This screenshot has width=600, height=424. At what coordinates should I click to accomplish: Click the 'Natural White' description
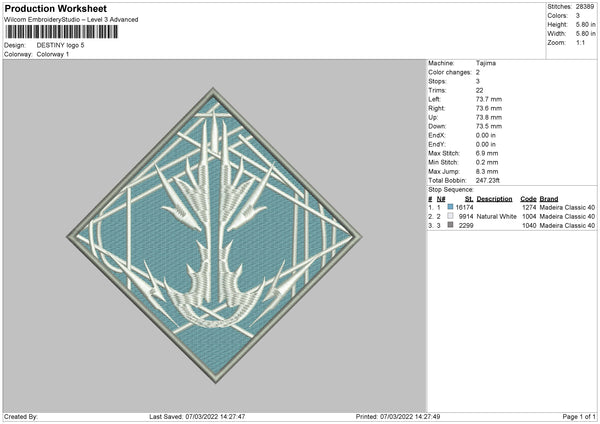pyautogui.click(x=497, y=217)
